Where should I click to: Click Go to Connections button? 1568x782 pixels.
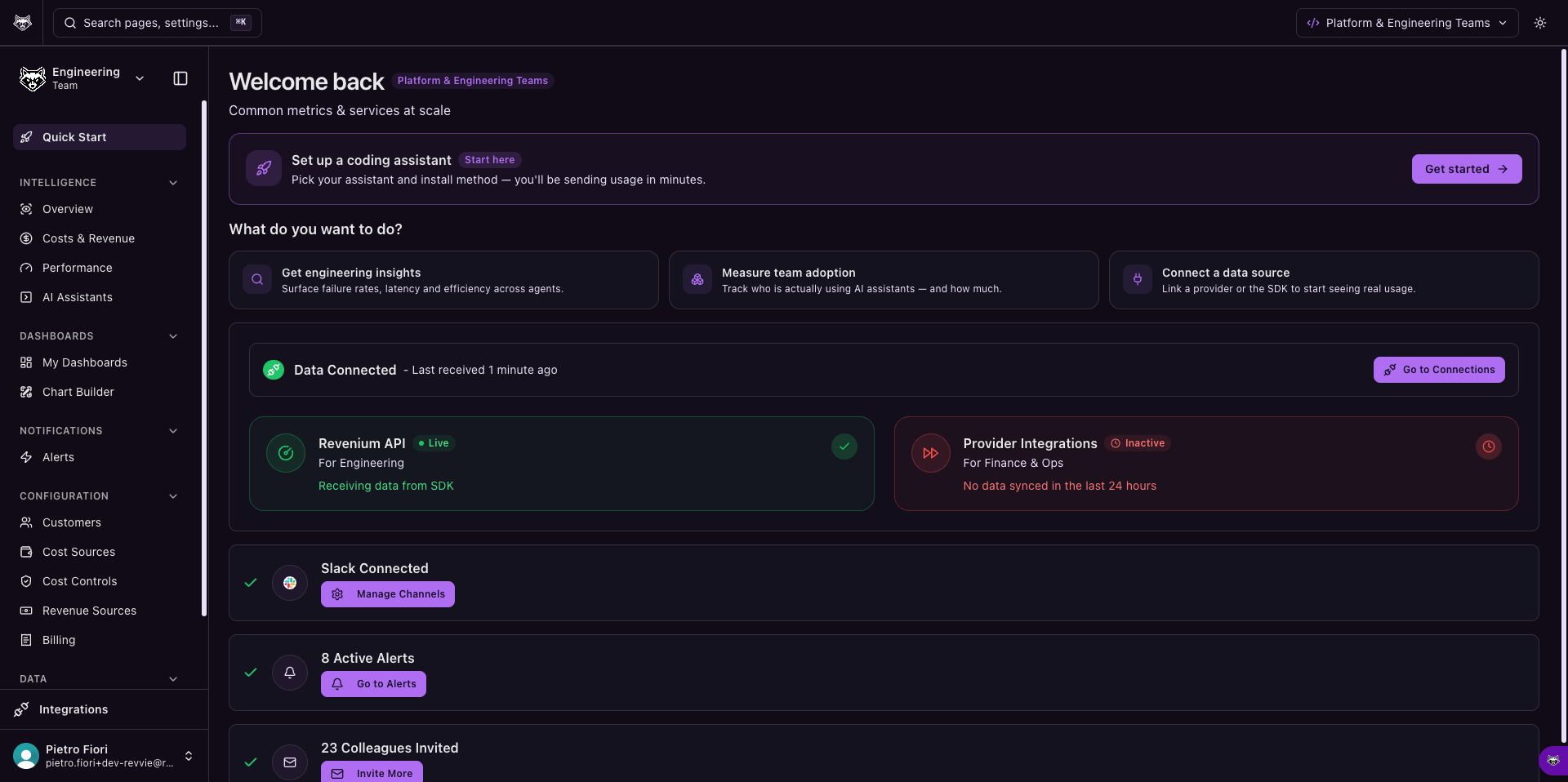coord(1439,370)
